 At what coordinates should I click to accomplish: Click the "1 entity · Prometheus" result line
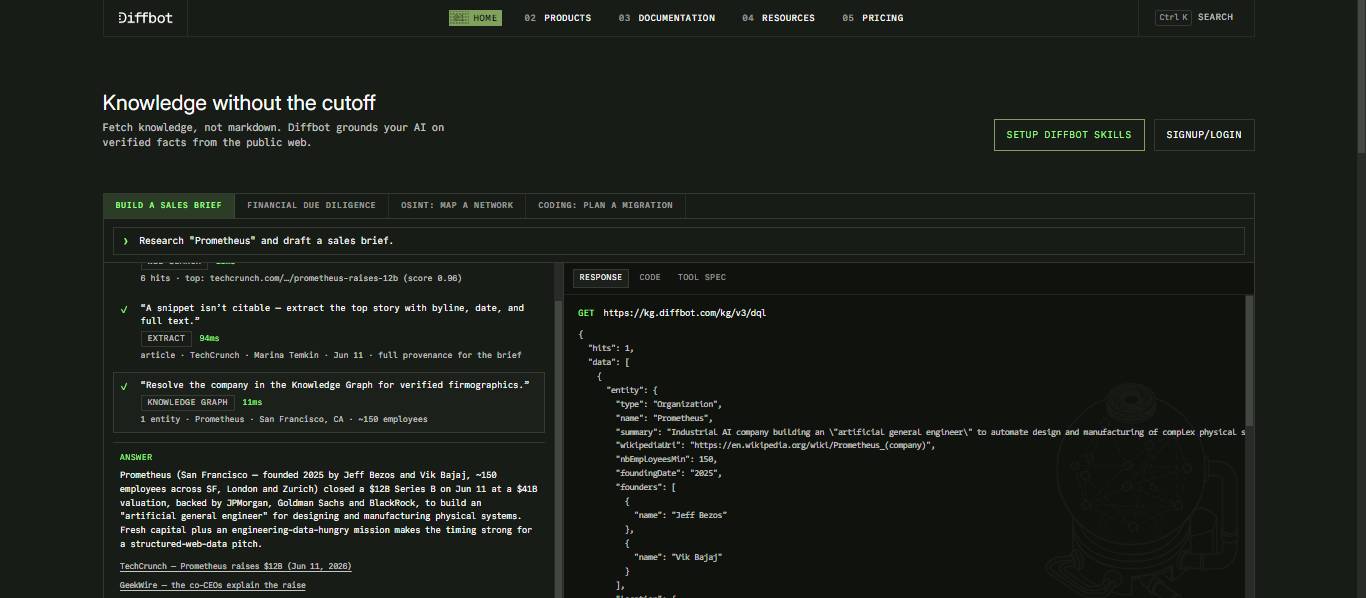click(284, 419)
